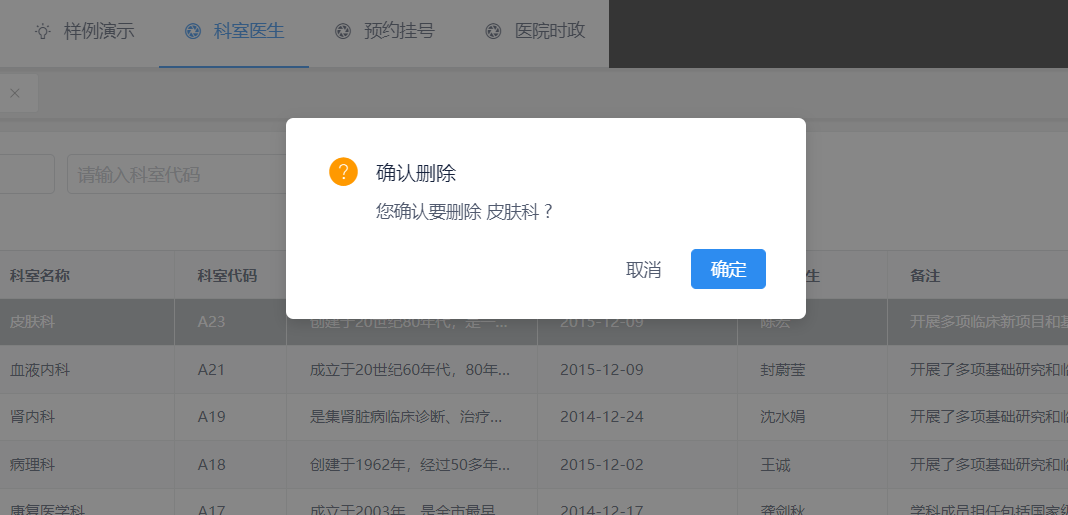Click the A21 code cell
The width and height of the screenshot is (1068, 515).
(211, 370)
